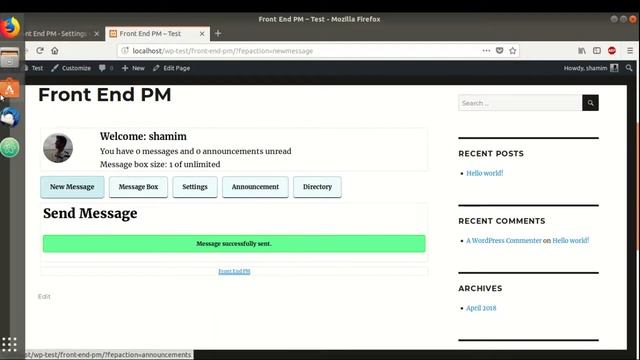Launch Firefox from the dock

pos(10,27)
